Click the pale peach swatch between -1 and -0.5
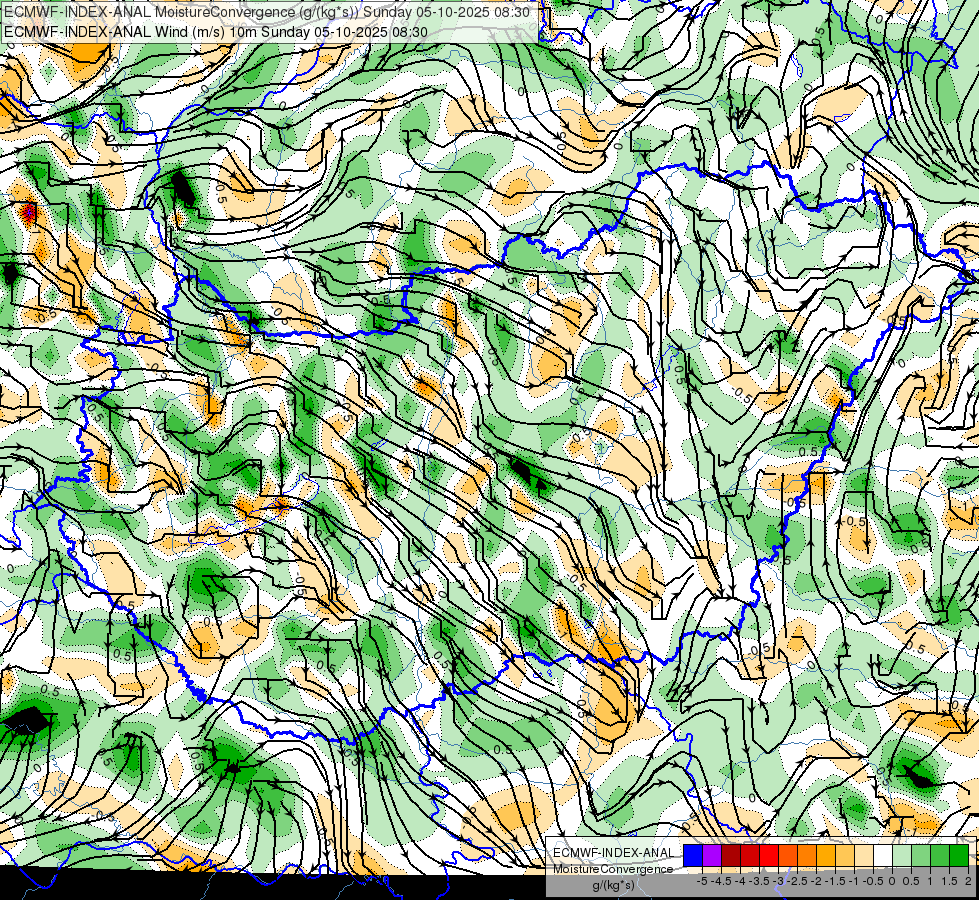979x900 pixels. coord(864,856)
